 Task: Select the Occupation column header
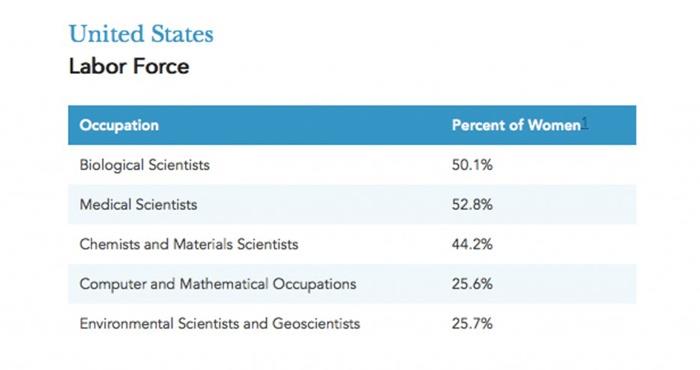click(x=119, y=125)
